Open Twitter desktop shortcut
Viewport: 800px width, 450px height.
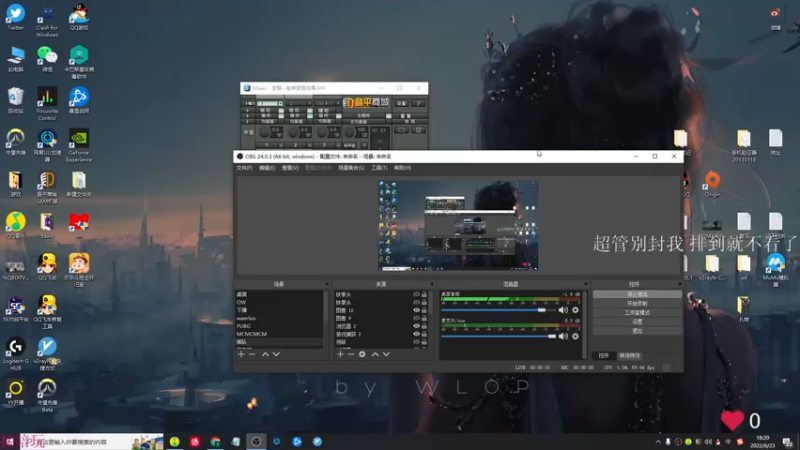[15, 17]
